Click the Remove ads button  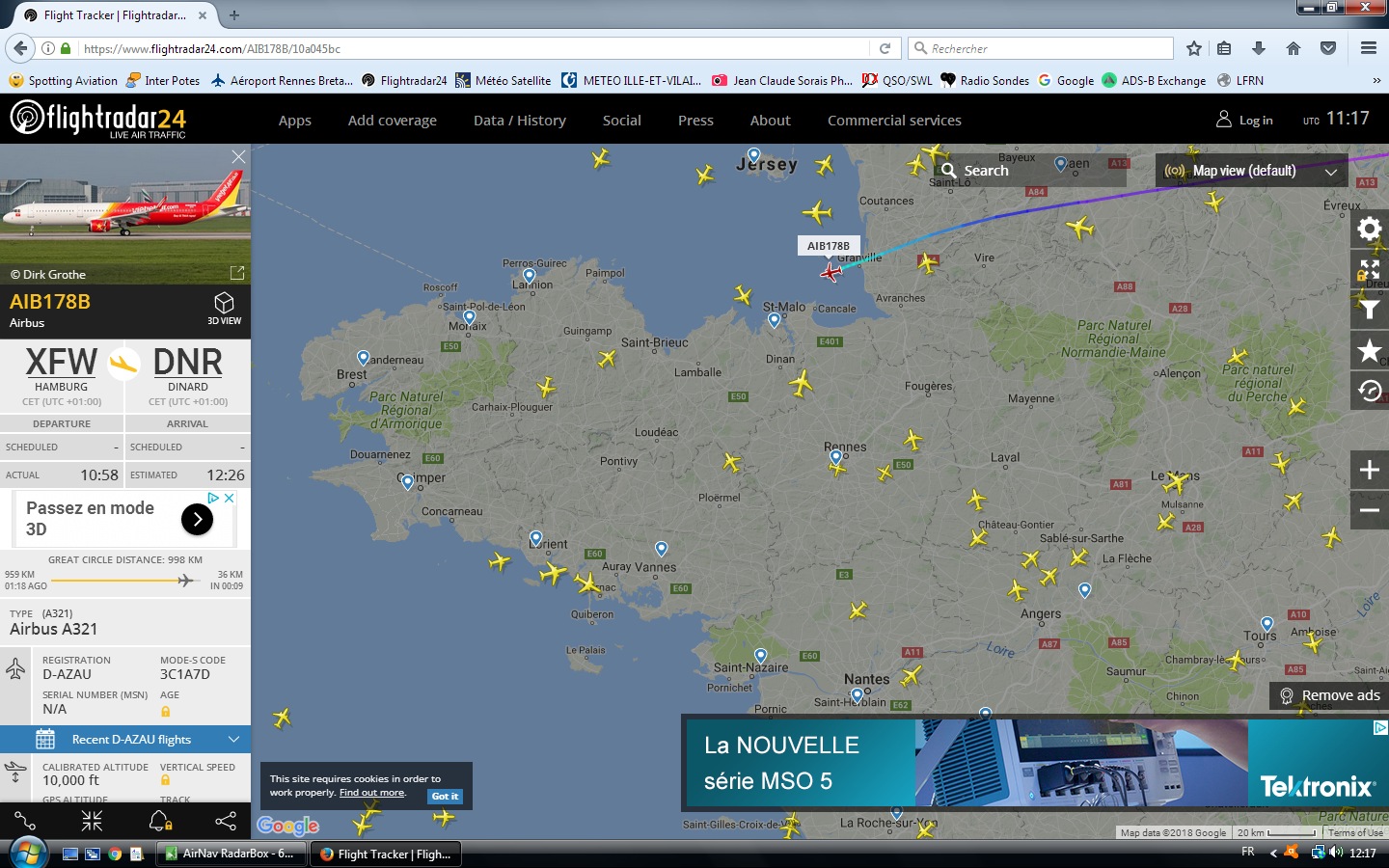[x=1329, y=695]
